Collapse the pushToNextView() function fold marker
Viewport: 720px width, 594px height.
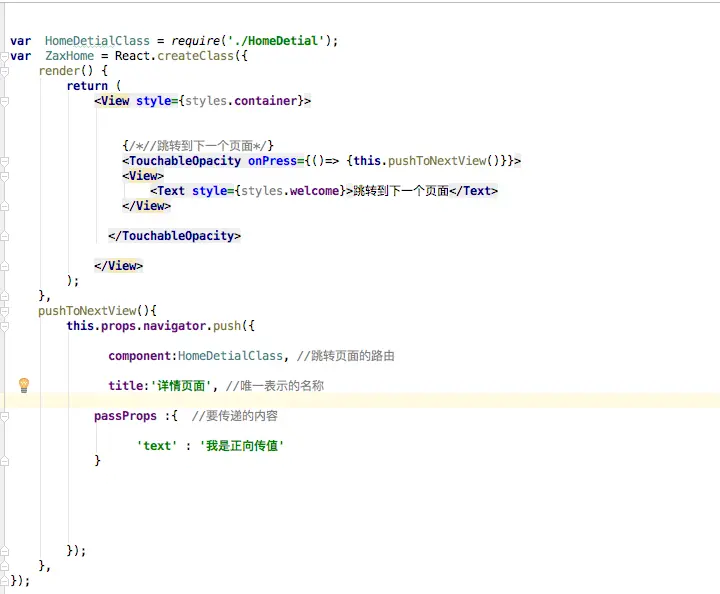point(4,311)
